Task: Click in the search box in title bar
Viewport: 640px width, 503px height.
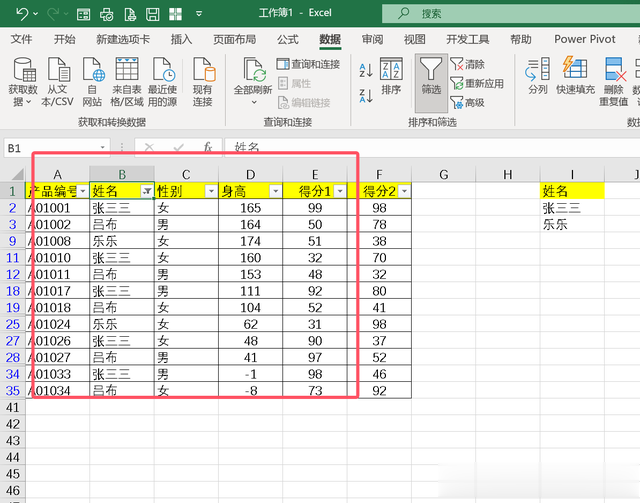Action: pyautogui.click(x=510, y=14)
